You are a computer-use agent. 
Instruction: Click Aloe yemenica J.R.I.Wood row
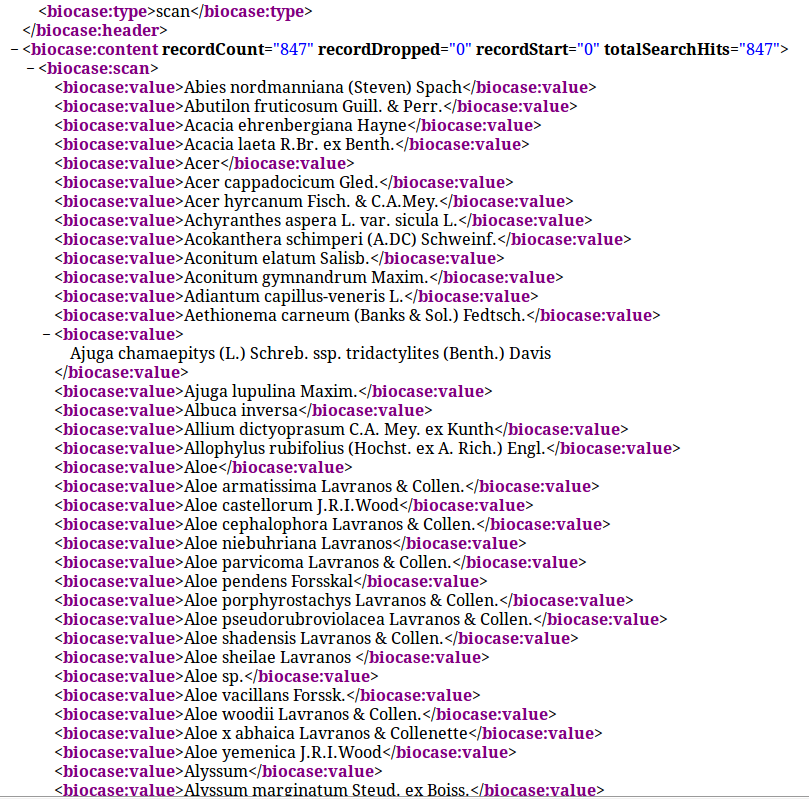(x=285, y=753)
